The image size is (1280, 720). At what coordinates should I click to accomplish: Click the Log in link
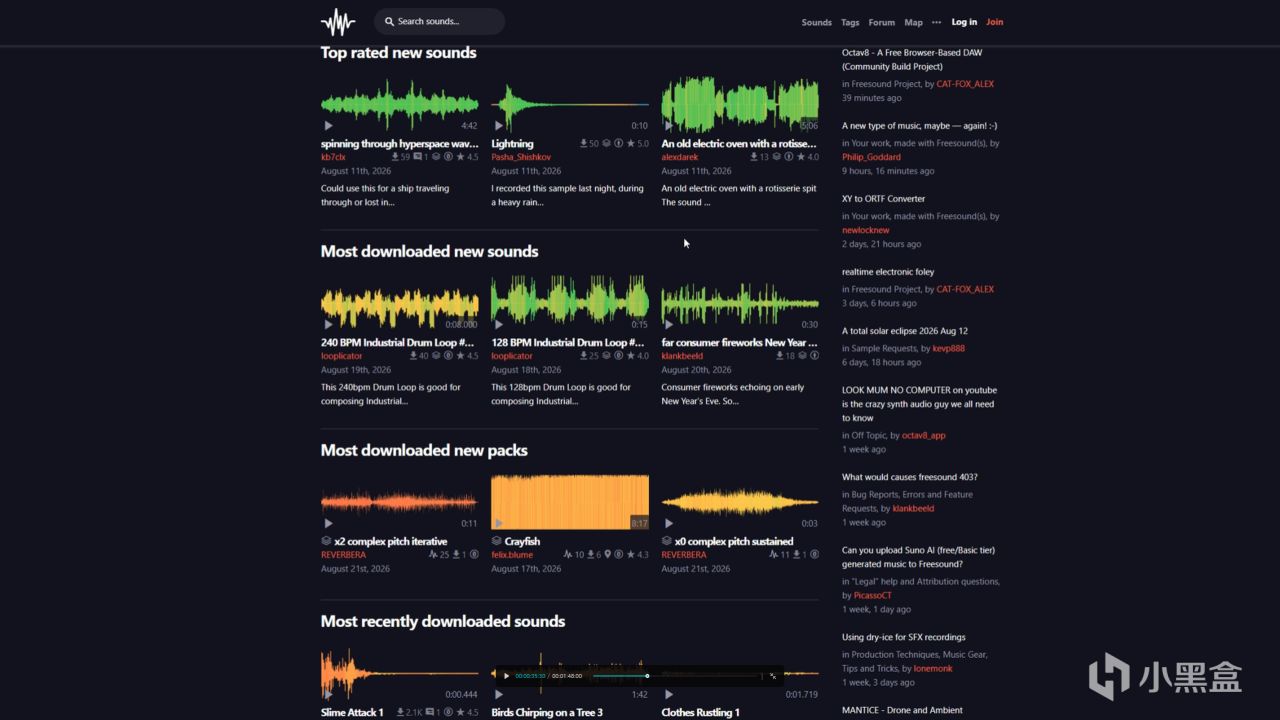coord(964,22)
